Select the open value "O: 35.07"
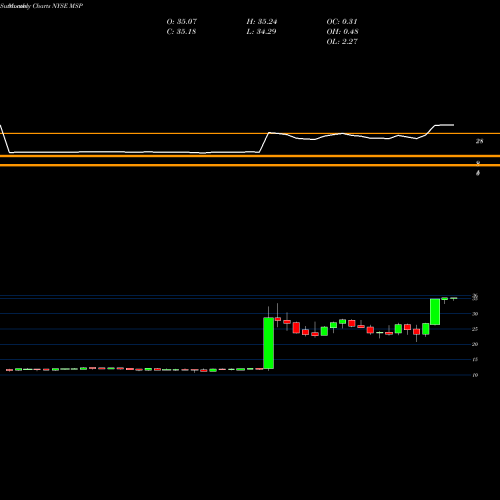The width and height of the screenshot is (500, 500). point(182,22)
